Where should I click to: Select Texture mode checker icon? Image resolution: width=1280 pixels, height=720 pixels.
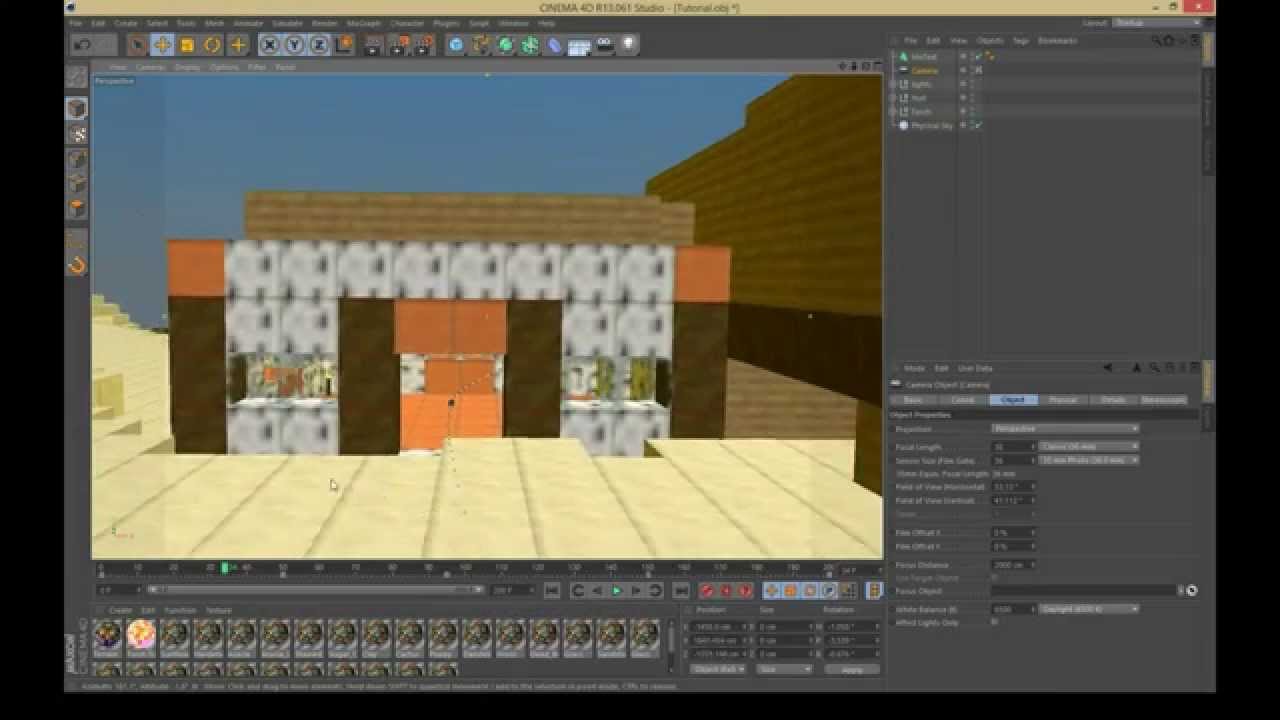(x=77, y=133)
